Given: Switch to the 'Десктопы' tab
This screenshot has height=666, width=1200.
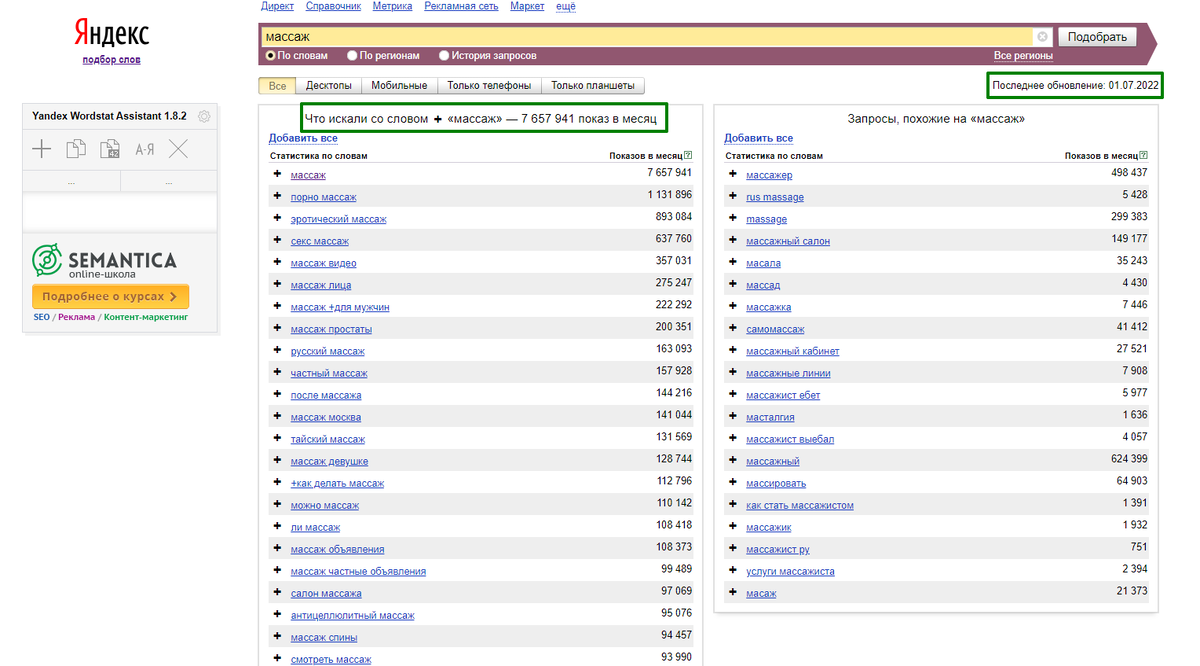Looking at the screenshot, I should tap(328, 86).
